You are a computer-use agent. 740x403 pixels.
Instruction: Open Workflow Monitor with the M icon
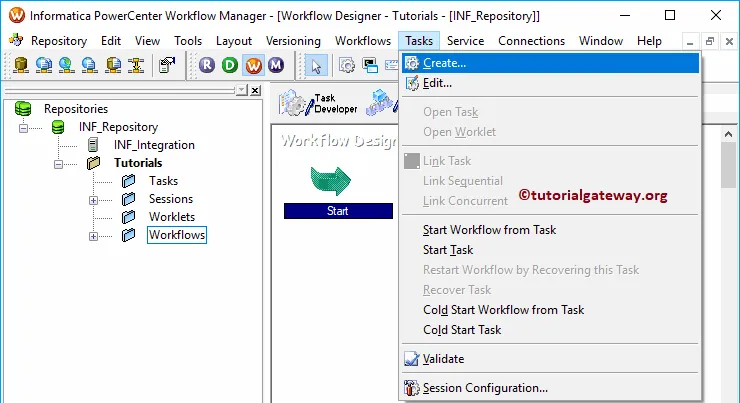coord(276,65)
